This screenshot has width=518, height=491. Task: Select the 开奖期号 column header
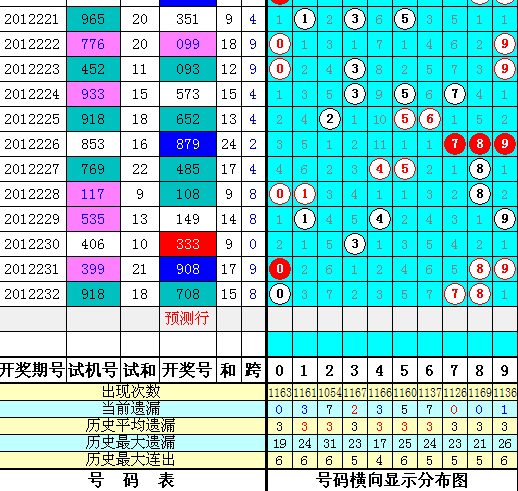[32, 370]
